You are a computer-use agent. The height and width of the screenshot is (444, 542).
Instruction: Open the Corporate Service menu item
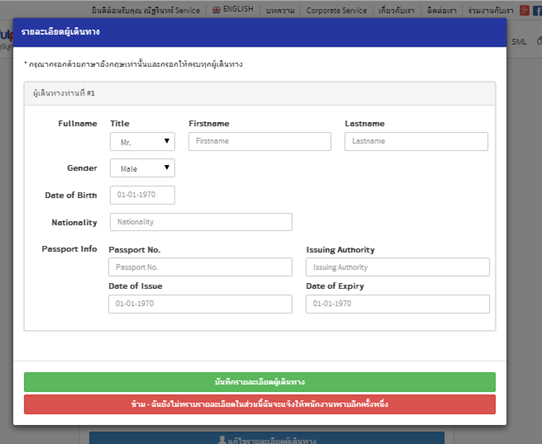tap(336, 10)
